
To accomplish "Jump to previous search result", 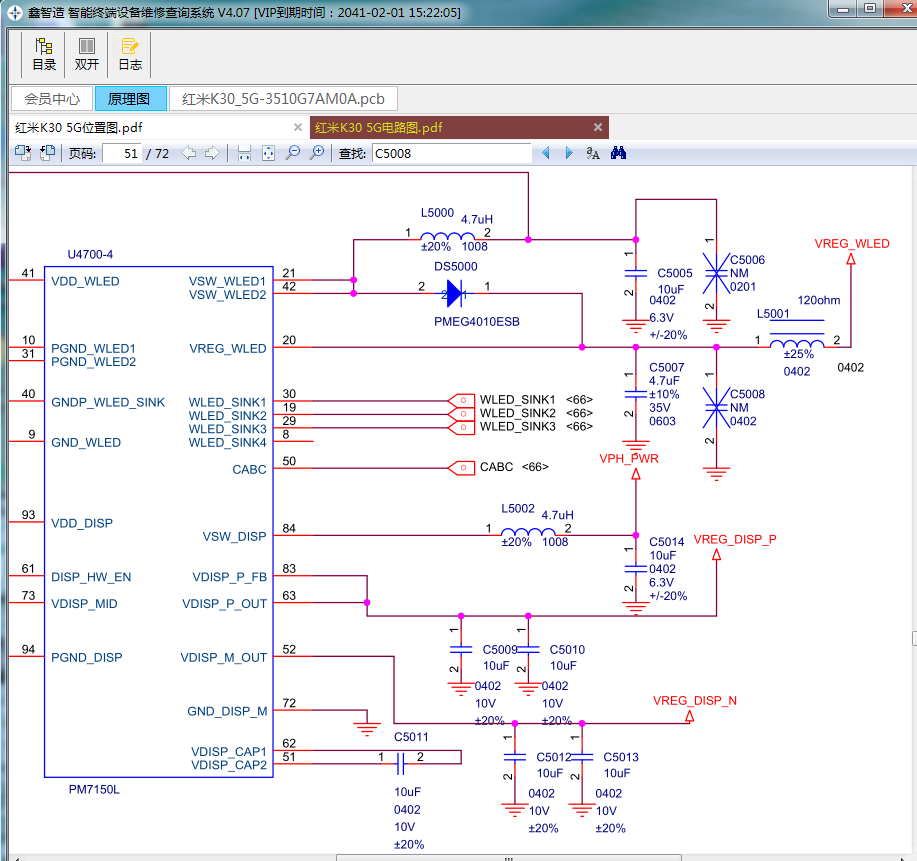I will pos(546,153).
